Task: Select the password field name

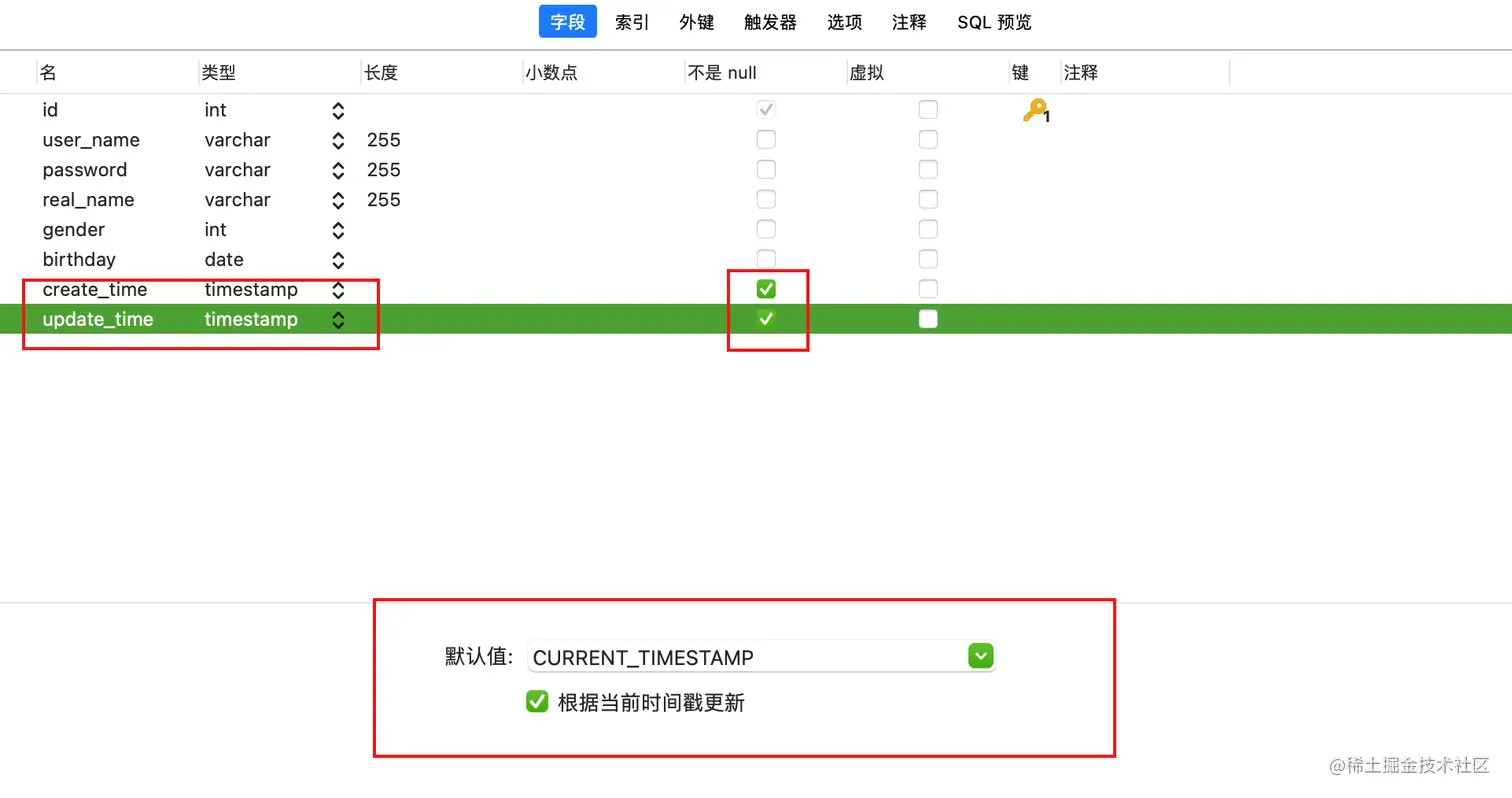Action: [x=85, y=170]
